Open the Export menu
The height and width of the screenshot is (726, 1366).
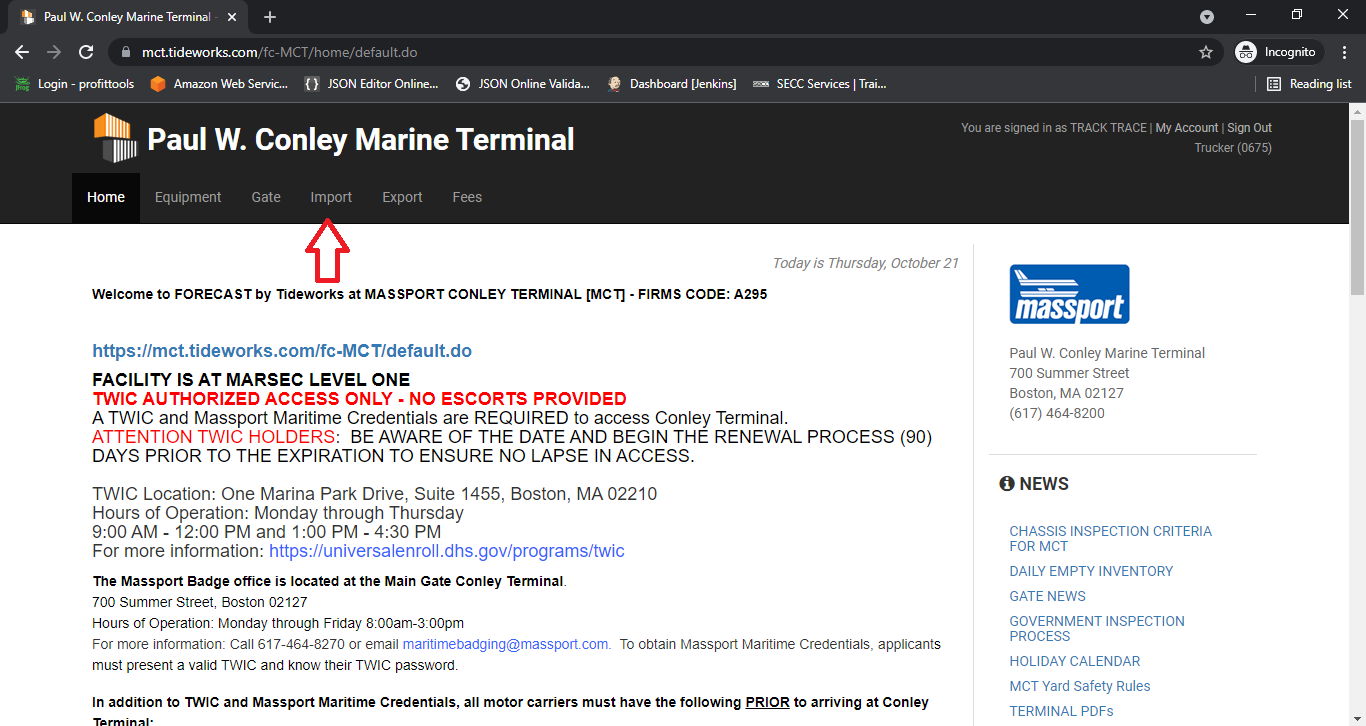[402, 198]
